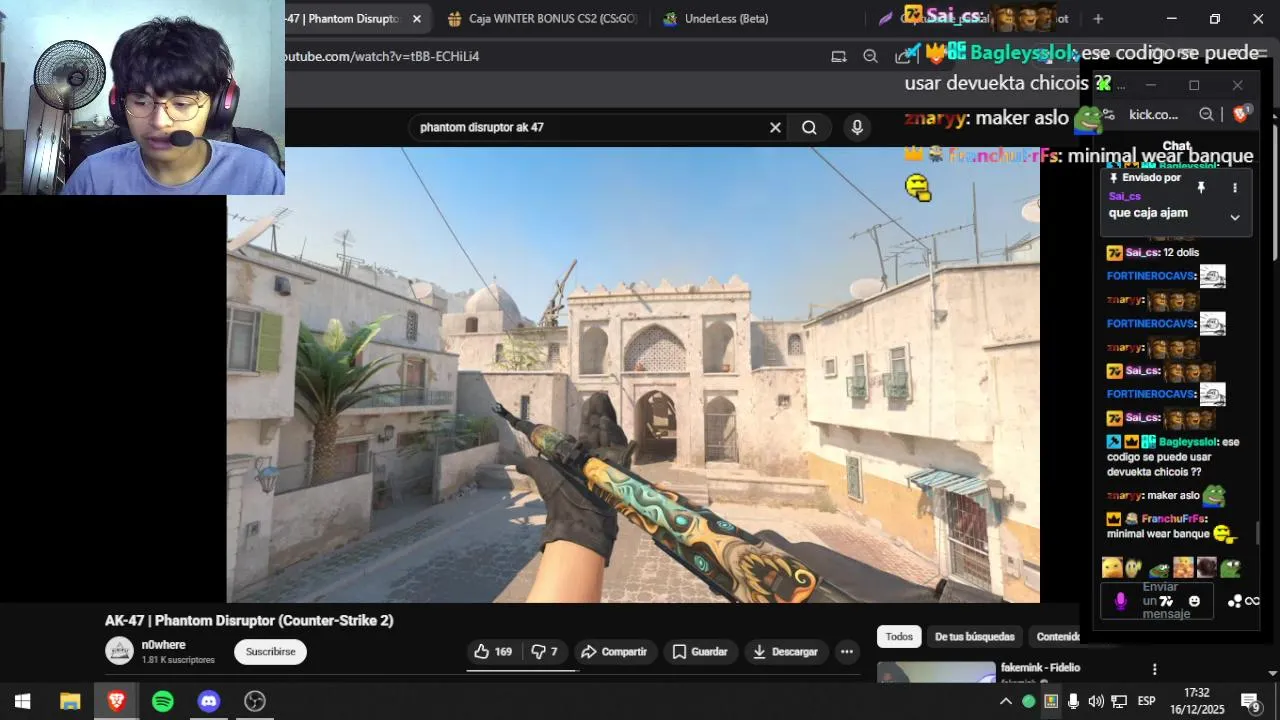Click the FranchuFrFs username in the chat list
Image resolution: width=1280 pixels, height=720 pixels.
click(x=1174, y=519)
